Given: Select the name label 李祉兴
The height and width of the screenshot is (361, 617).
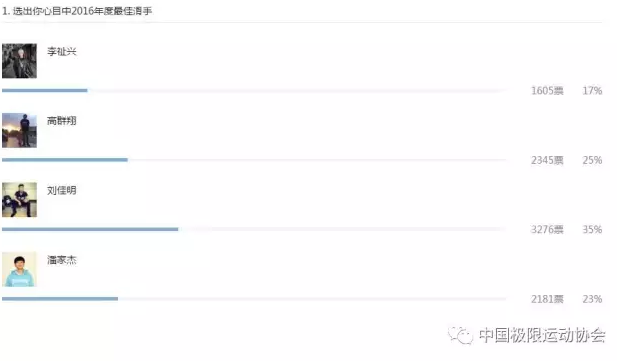Looking at the screenshot, I should [62, 52].
